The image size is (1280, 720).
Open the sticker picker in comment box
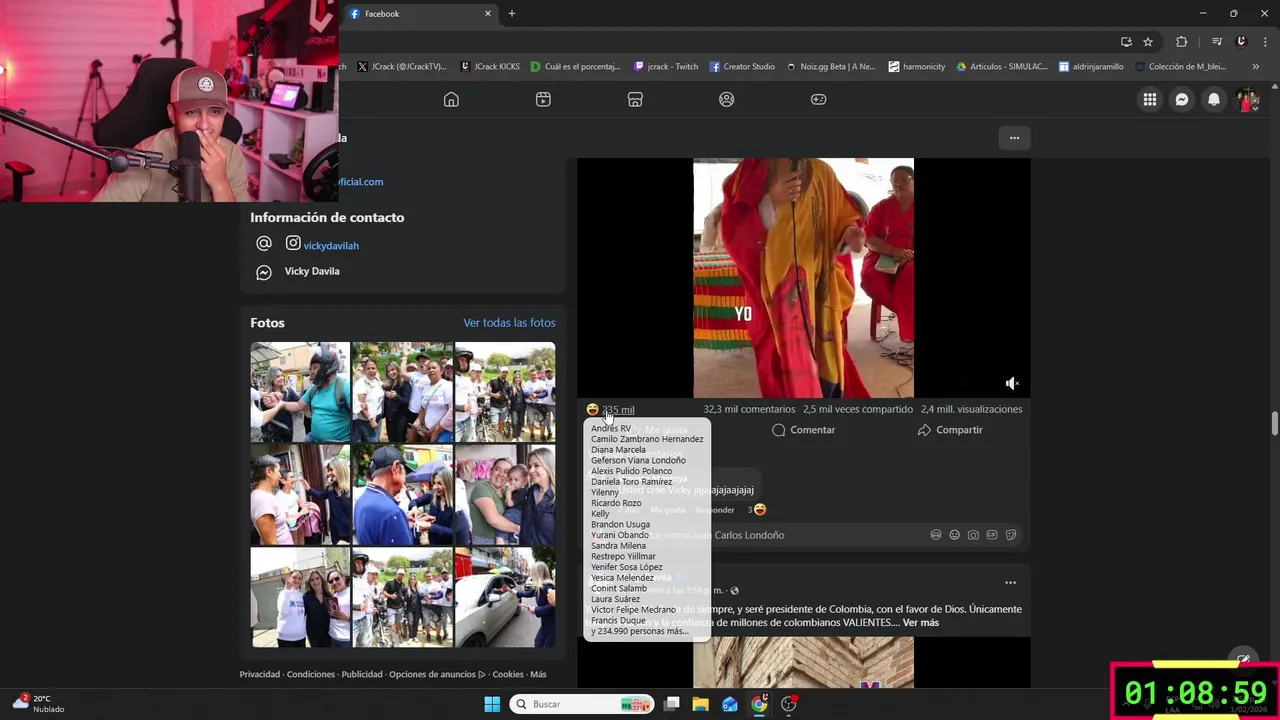click(1011, 535)
